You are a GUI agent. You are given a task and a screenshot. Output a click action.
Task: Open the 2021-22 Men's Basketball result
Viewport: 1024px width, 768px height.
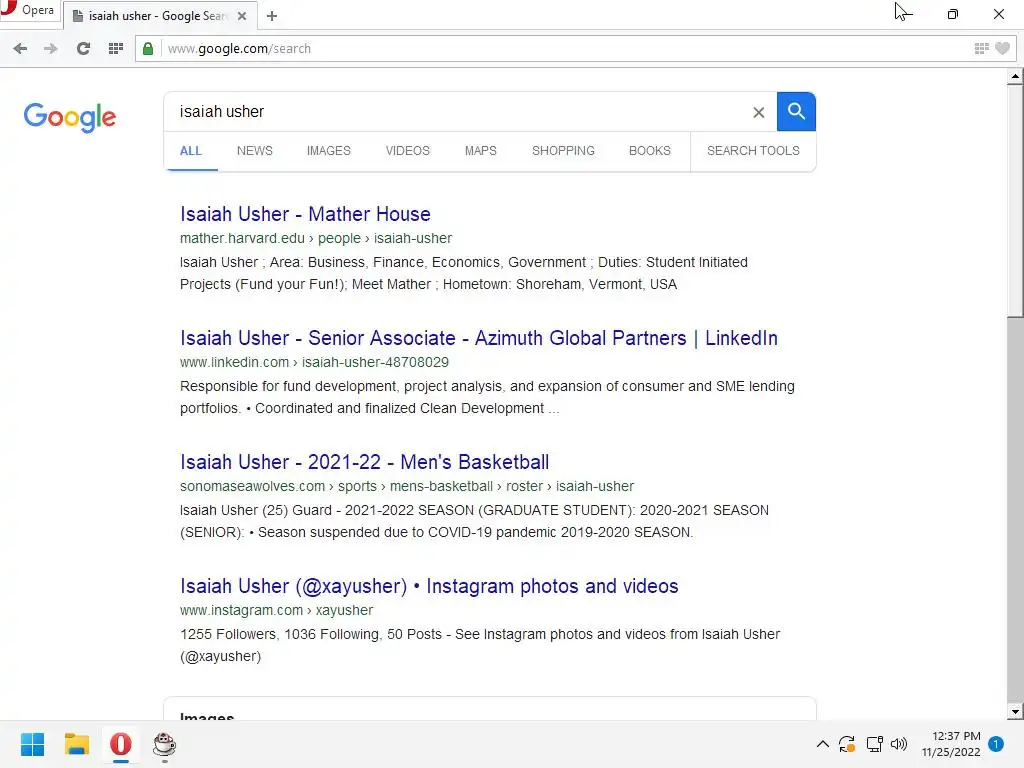(364, 462)
